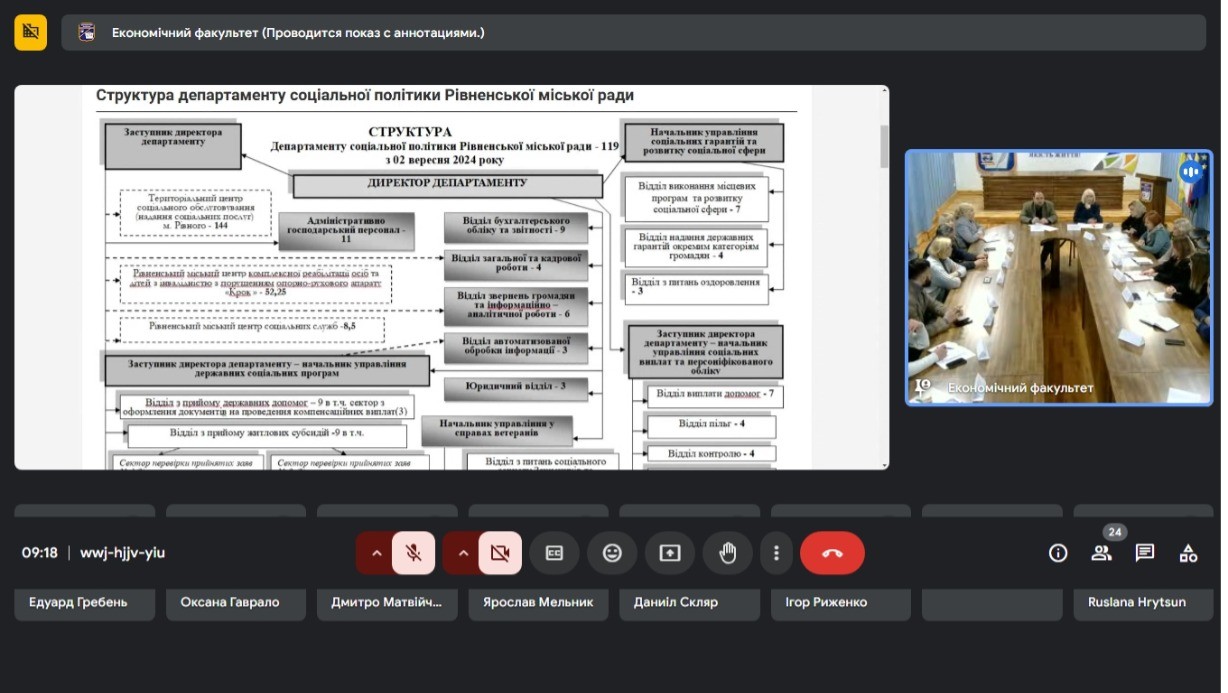Leave the call with the red hang-up button

[832, 553]
